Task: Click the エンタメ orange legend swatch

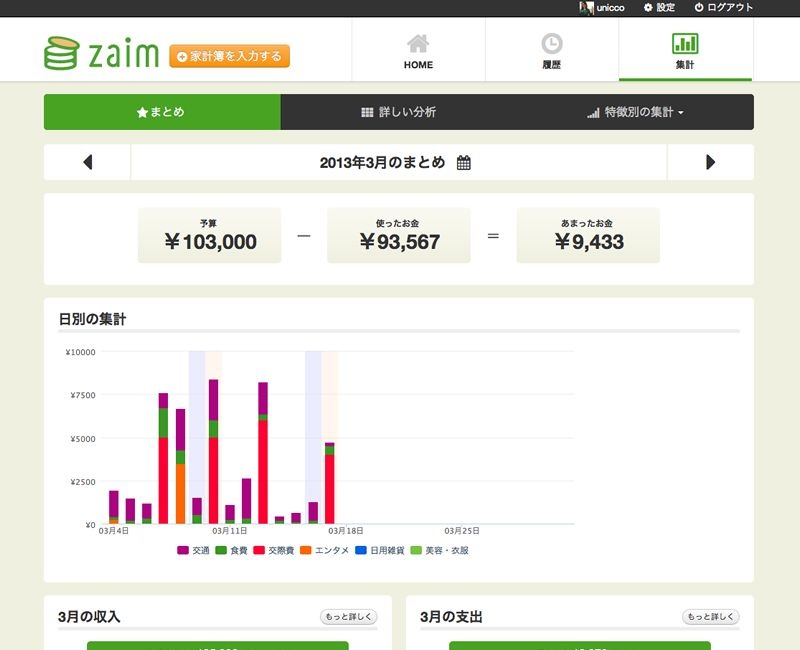Action: point(307,550)
